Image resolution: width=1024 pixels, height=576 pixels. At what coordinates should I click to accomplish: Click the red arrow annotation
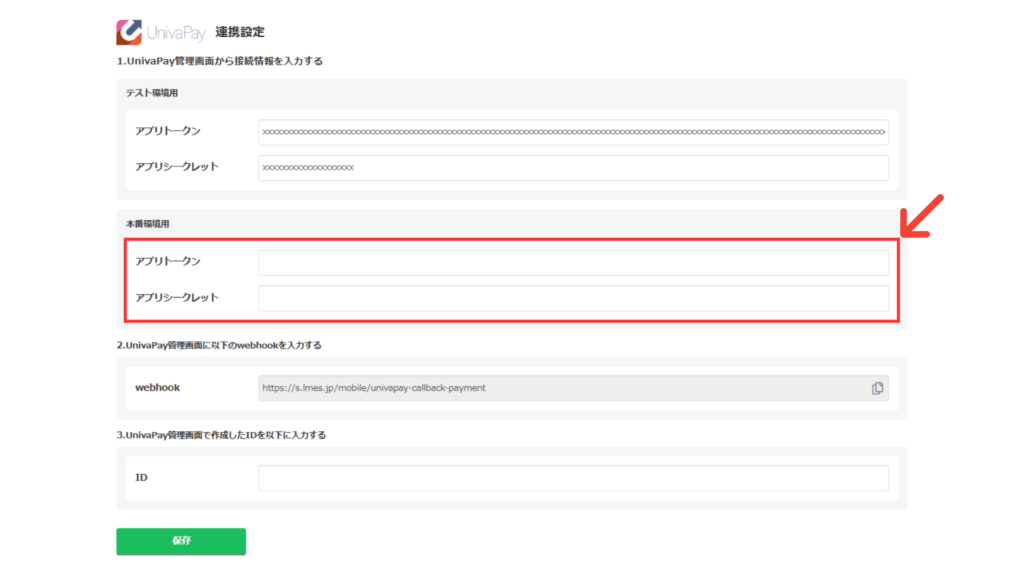click(919, 217)
